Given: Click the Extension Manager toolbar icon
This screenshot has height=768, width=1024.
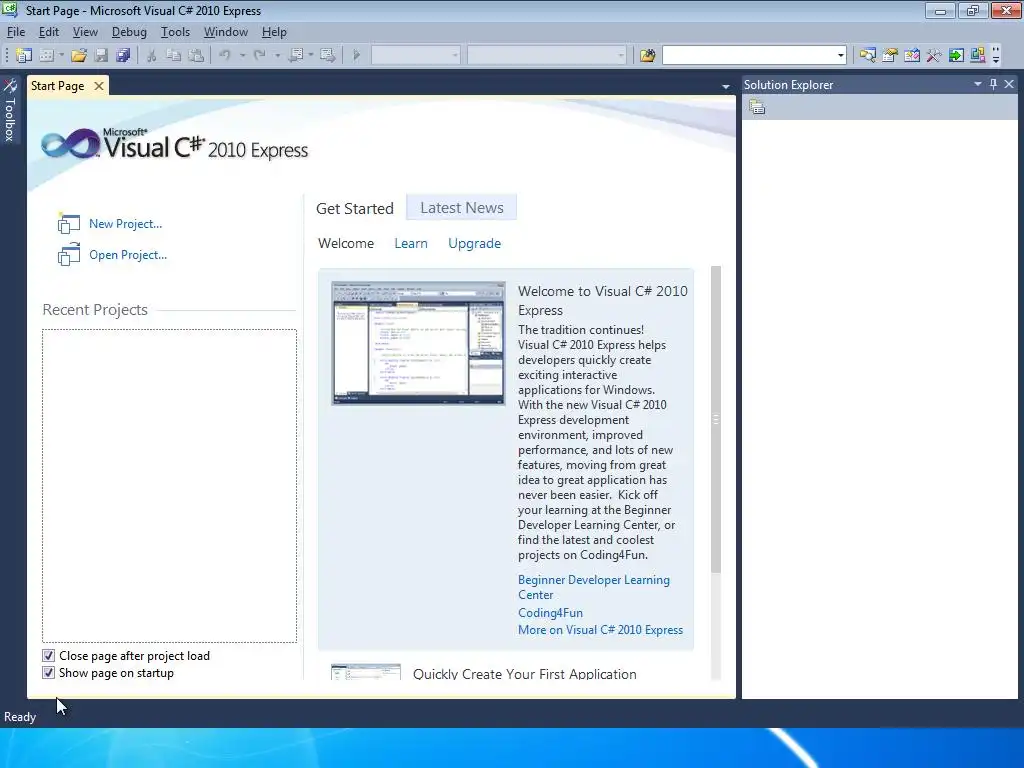Looking at the screenshot, I should (978, 56).
